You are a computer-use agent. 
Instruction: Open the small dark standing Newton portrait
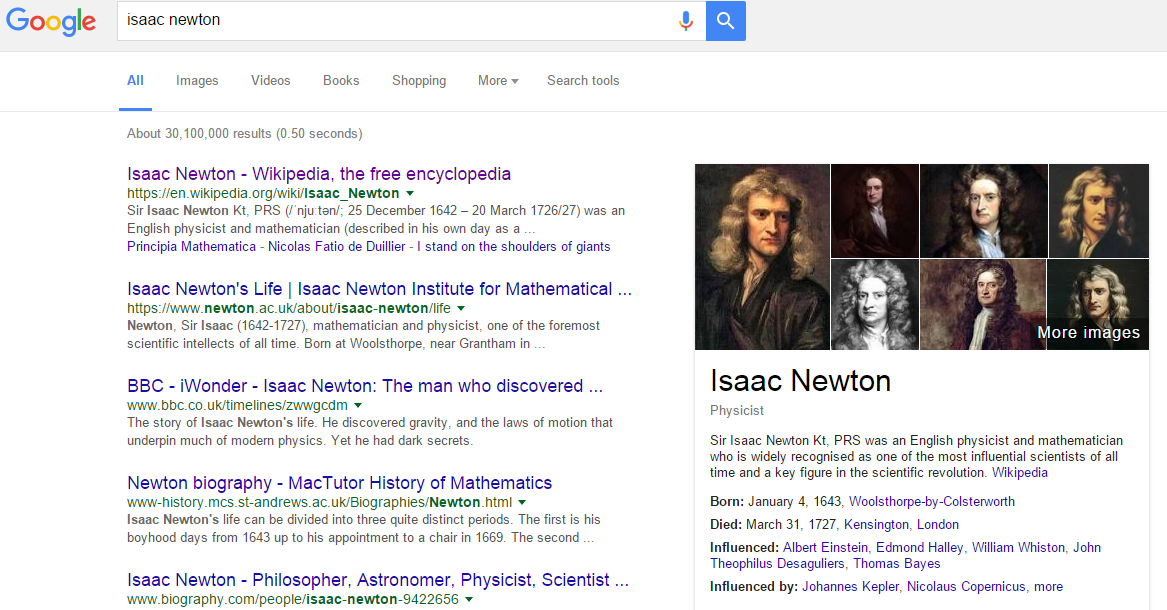tap(875, 211)
